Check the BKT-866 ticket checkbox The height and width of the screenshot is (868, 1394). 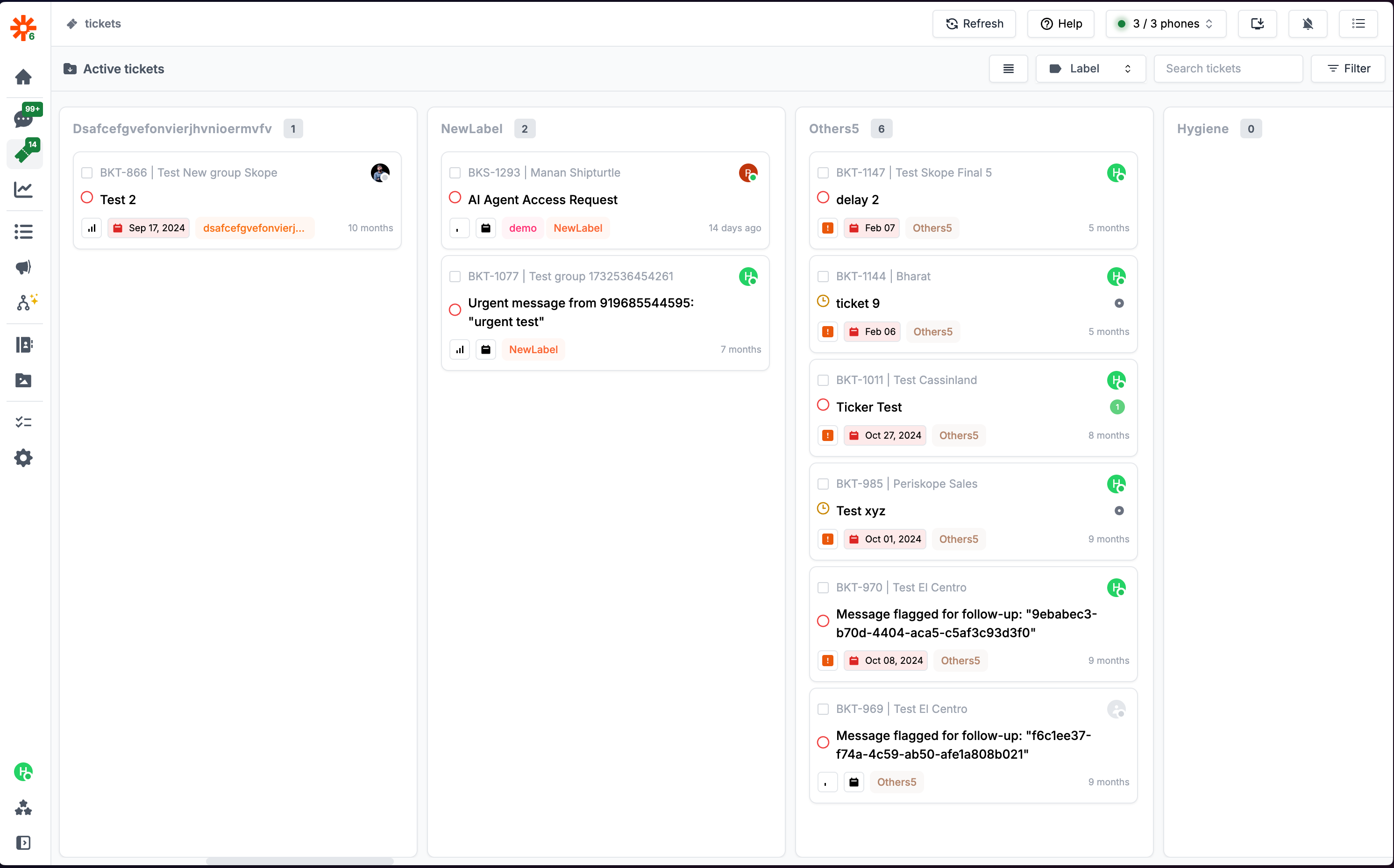click(87, 173)
